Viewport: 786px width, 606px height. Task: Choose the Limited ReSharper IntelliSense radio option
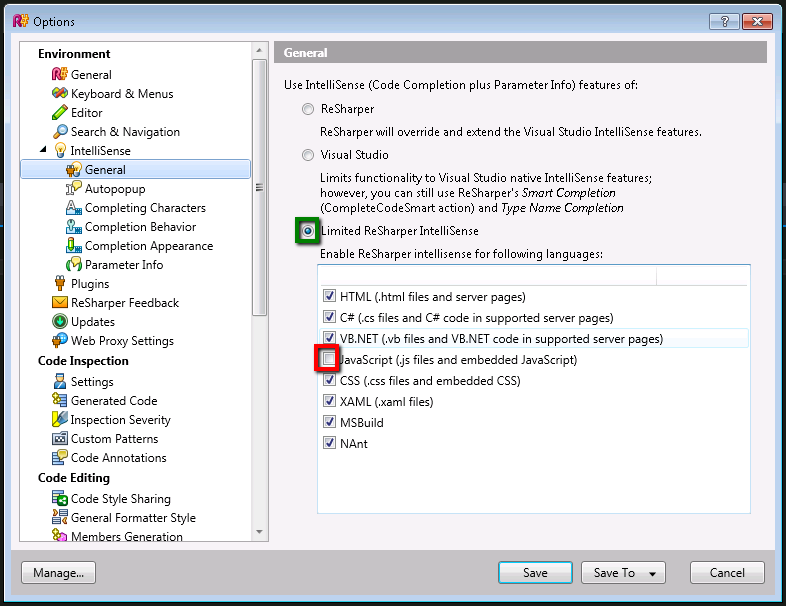pos(308,231)
